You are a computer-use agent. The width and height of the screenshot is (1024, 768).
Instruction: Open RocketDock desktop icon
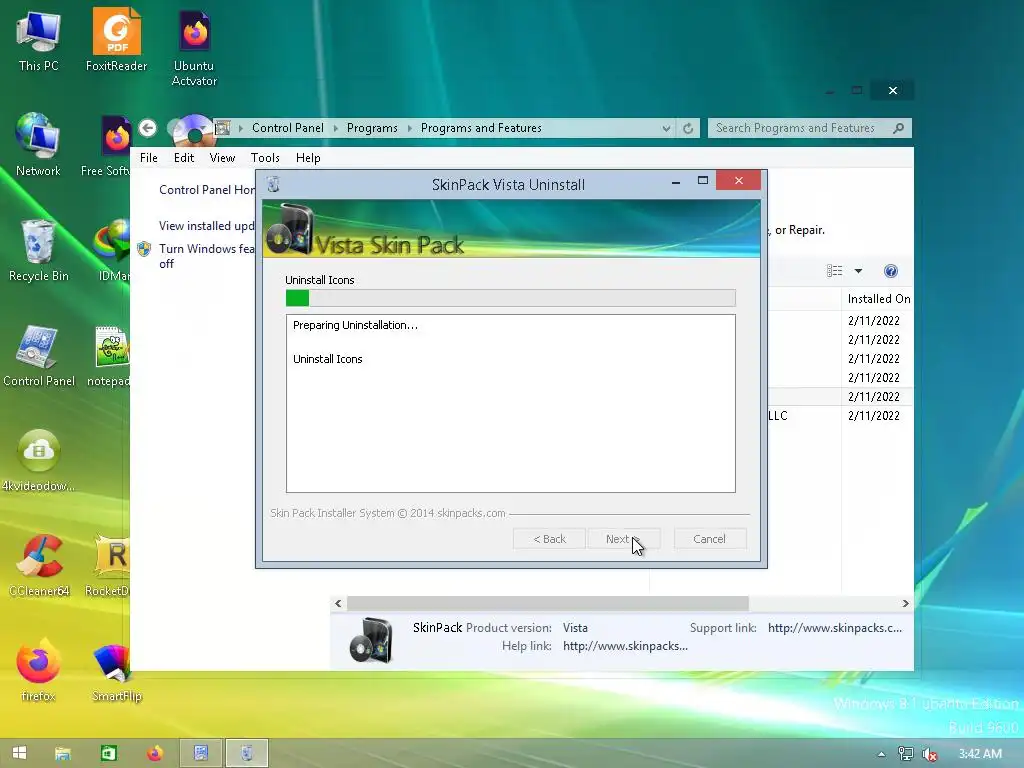coord(108,566)
